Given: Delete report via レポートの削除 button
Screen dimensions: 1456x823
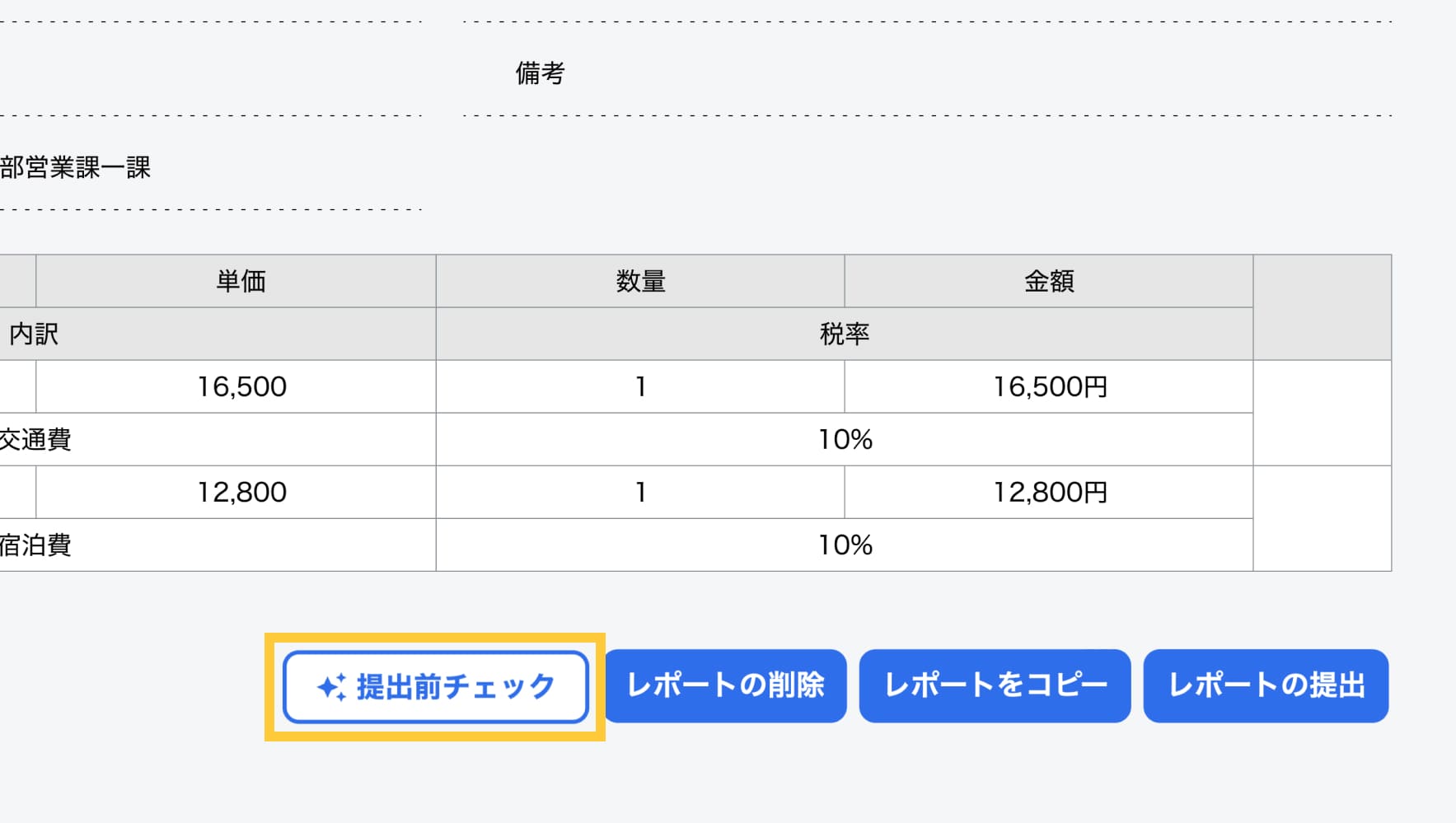Looking at the screenshot, I should (726, 685).
